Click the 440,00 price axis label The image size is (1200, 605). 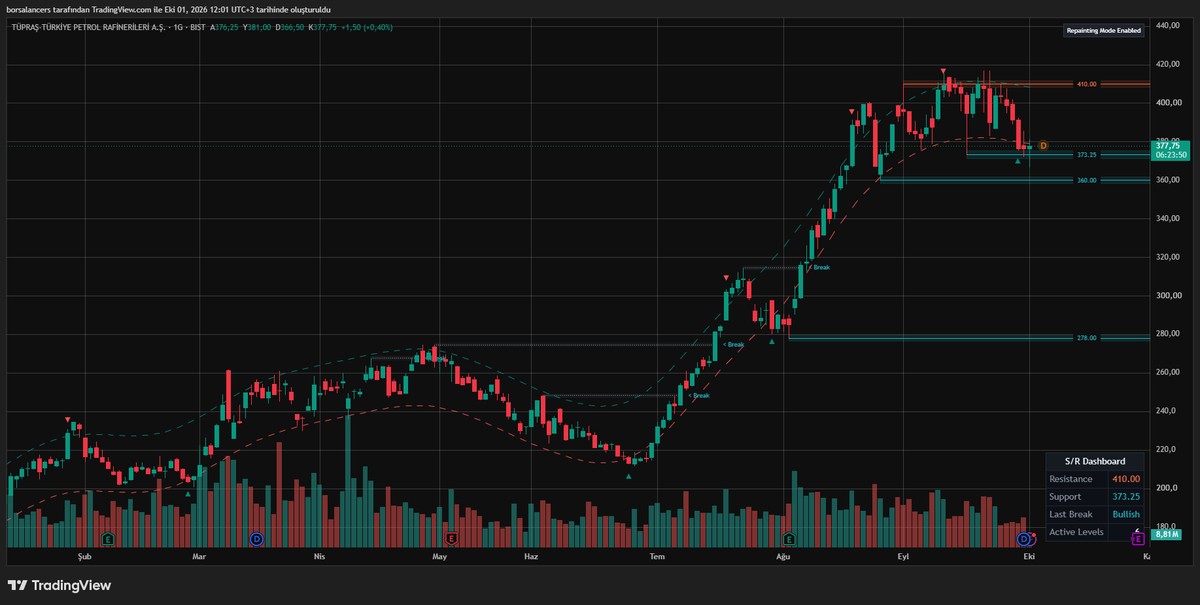(1169, 25)
